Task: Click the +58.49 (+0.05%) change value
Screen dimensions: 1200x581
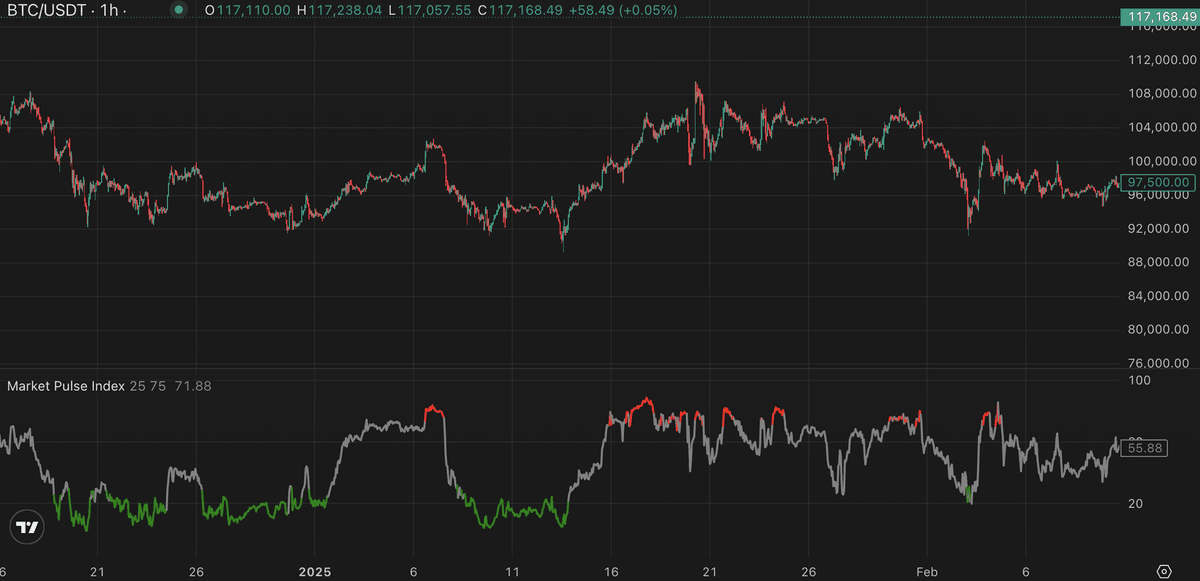Action: (624, 10)
